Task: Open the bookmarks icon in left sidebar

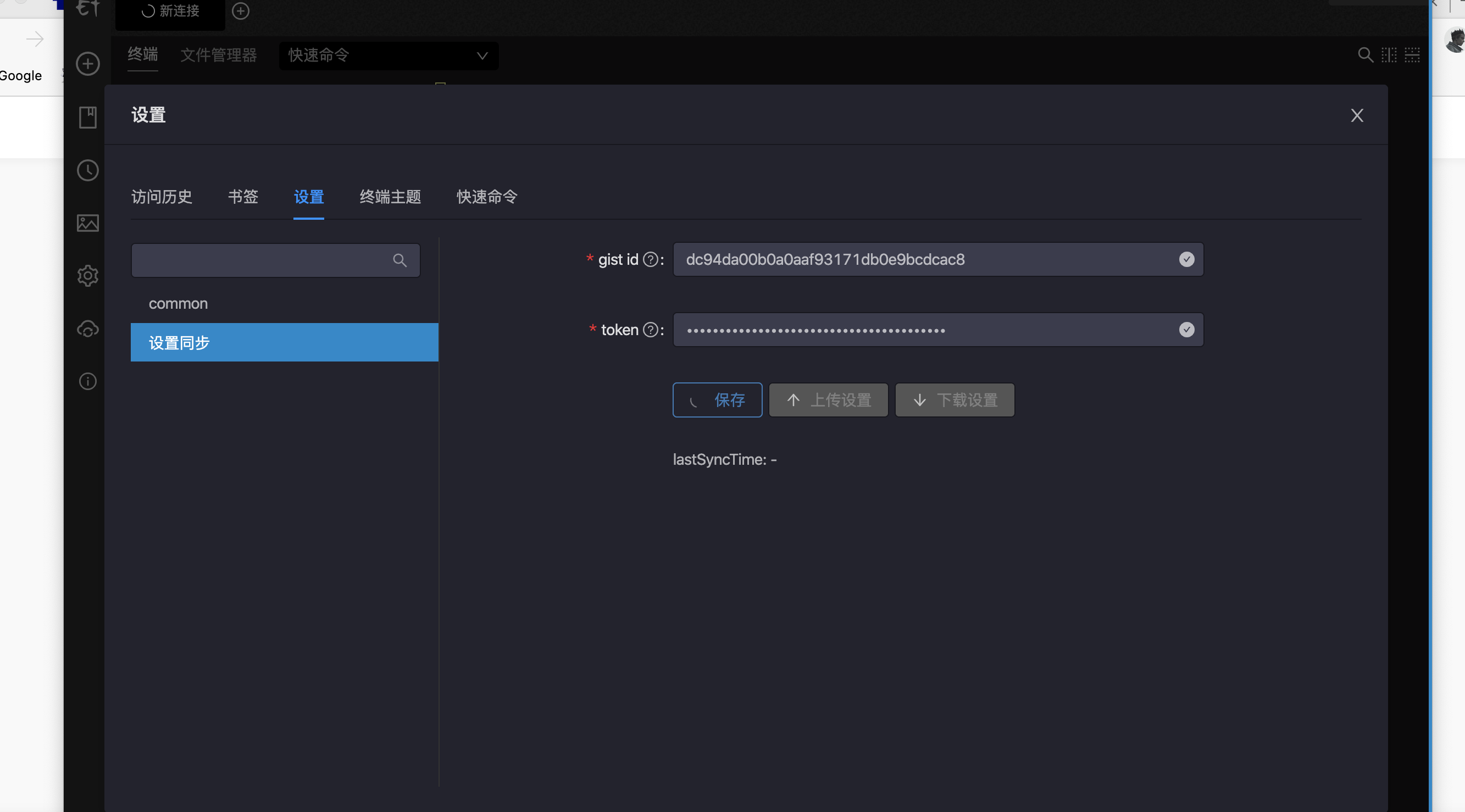Action: (87, 117)
